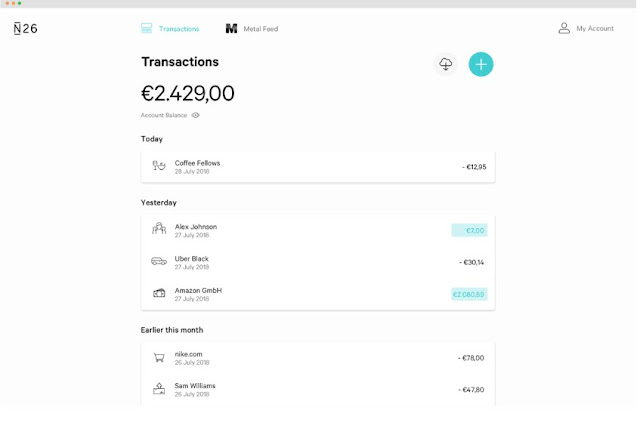Click the Metal Feed M icon

[x=231, y=29]
